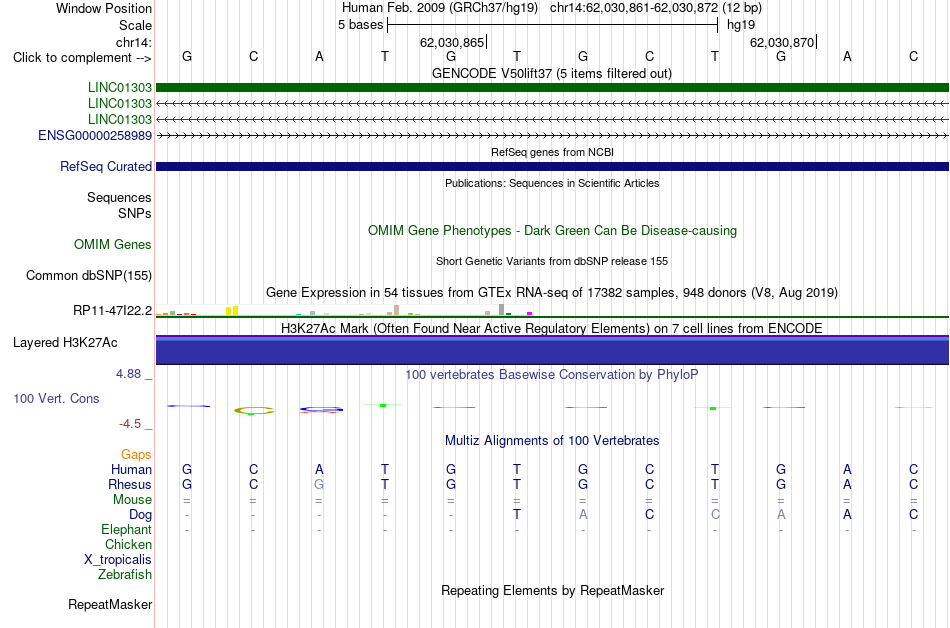Image resolution: width=950 pixels, height=628 pixels.
Task: Open the ENSG00000258989 gene label
Action: click(95, 136)
